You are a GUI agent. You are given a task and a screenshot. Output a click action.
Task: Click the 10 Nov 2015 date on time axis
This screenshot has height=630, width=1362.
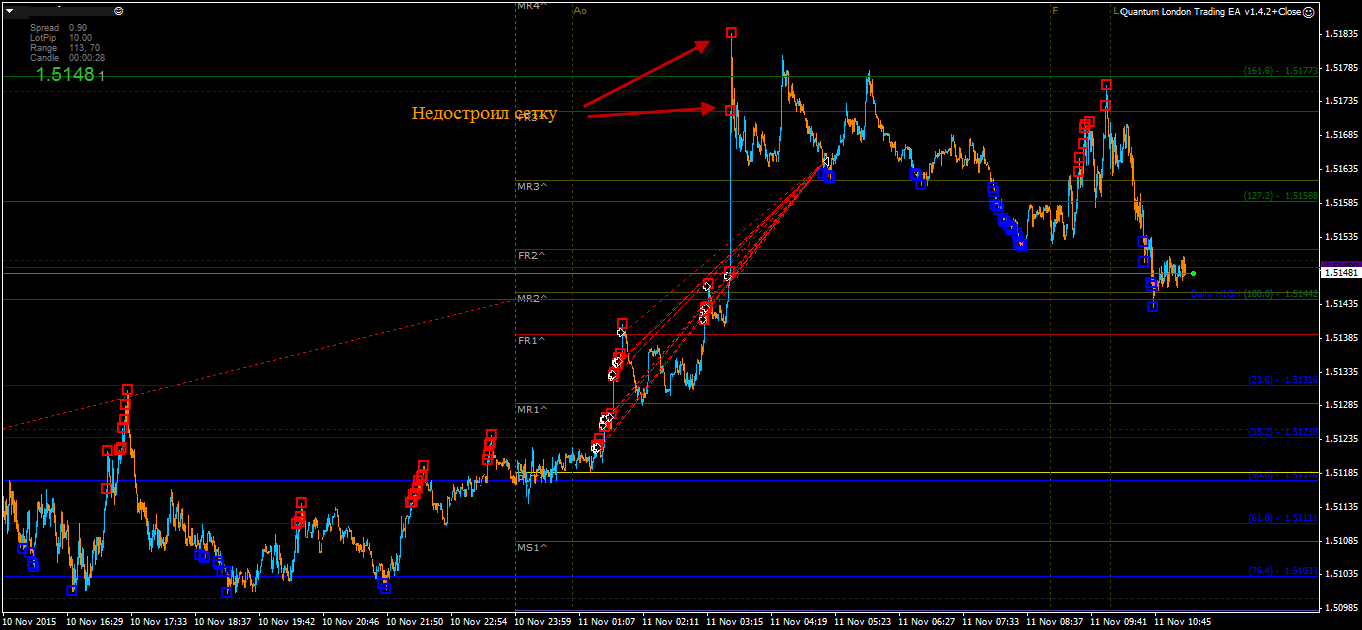(x=27, y=621)
